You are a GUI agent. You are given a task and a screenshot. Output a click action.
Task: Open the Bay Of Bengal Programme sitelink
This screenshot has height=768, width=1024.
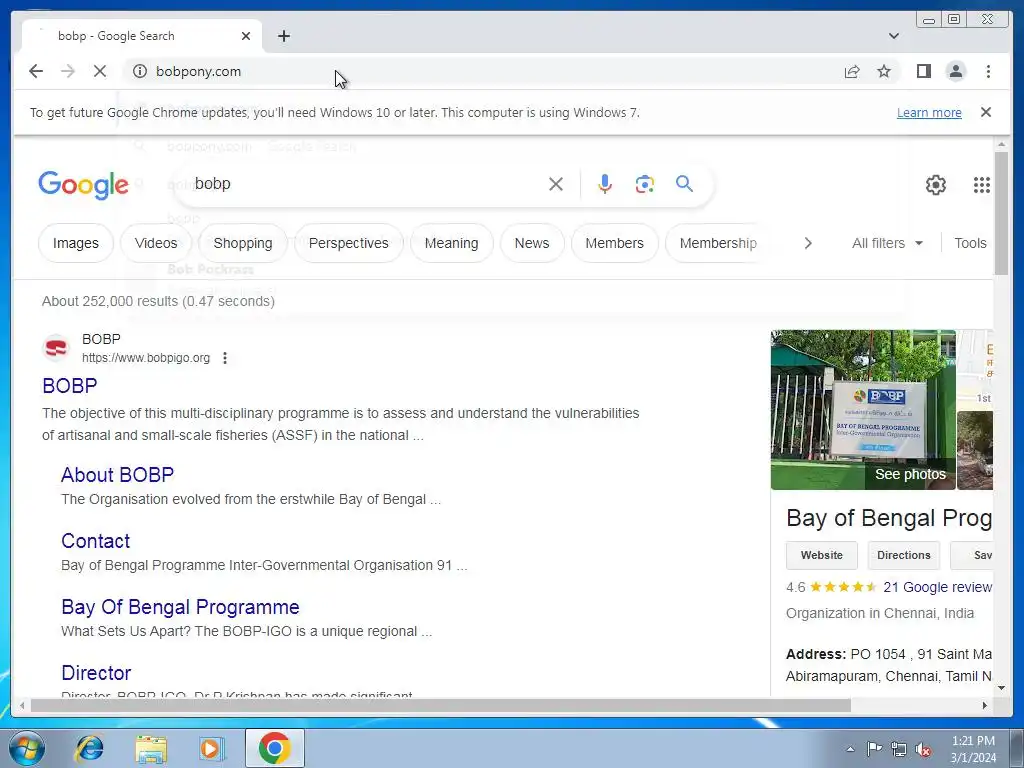180,607
